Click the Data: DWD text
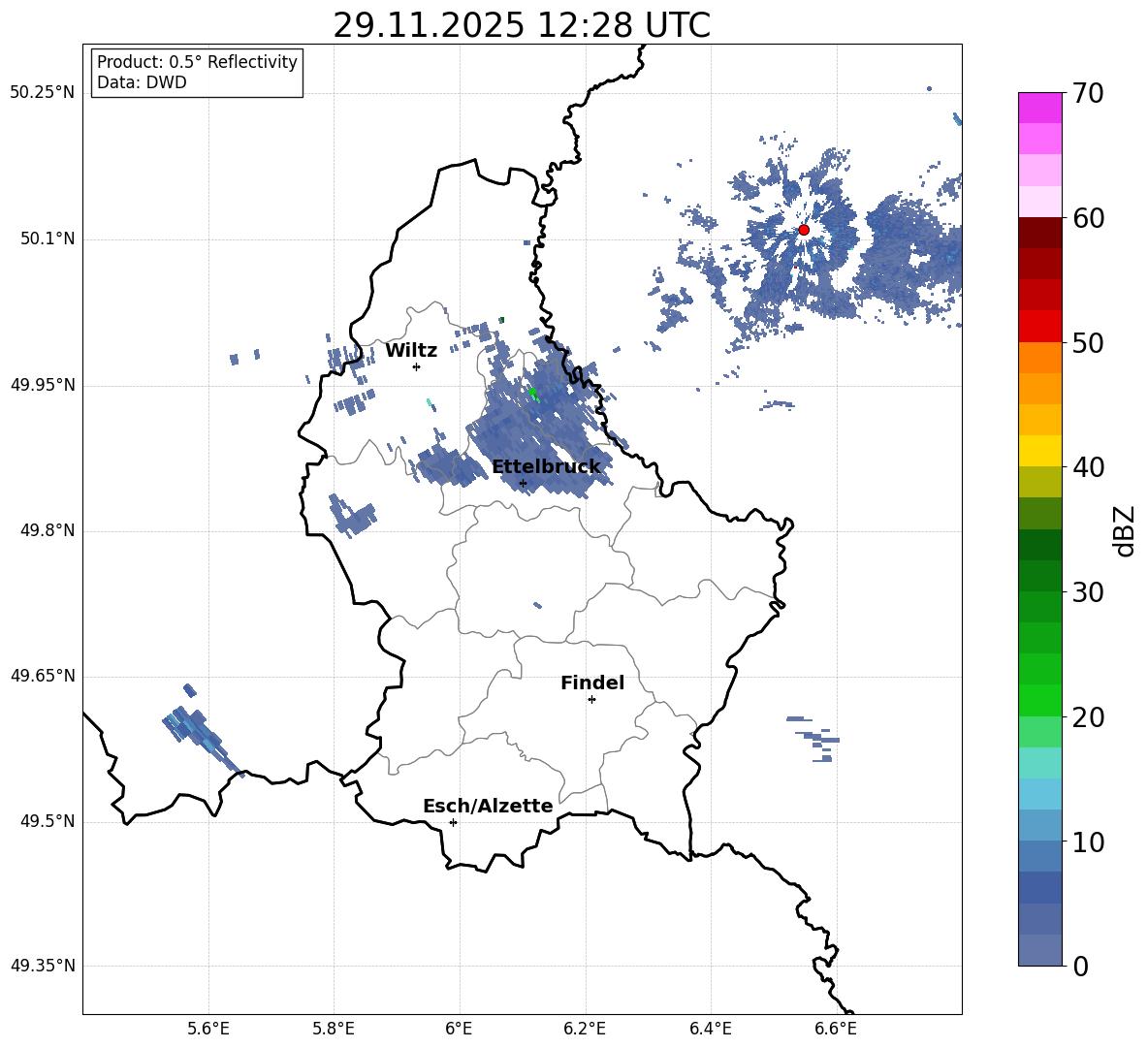The image size is (1148, 1048). click(142, 82)
